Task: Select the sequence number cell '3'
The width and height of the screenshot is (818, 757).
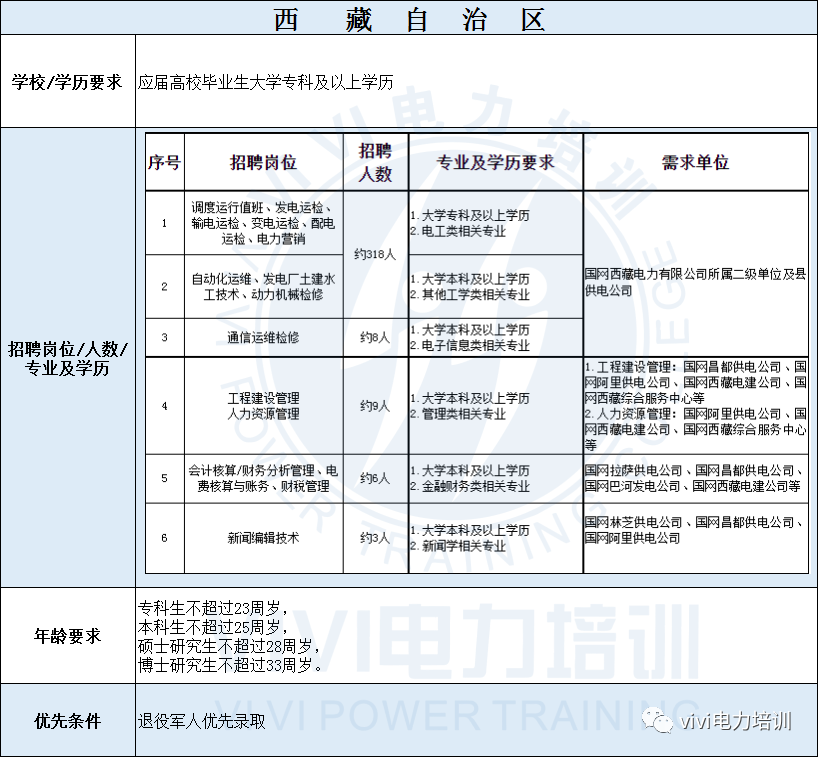Action: click(164, 338)
